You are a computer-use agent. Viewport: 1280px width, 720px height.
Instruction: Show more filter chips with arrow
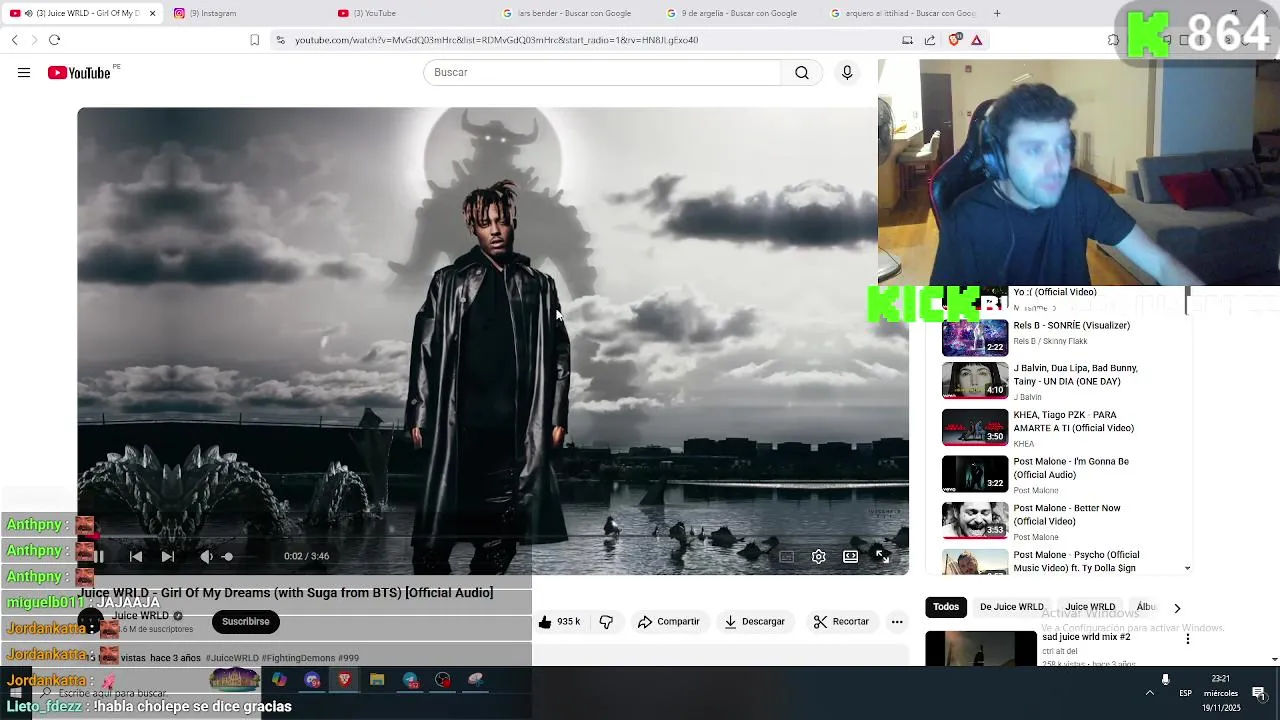pos(1177,608)
